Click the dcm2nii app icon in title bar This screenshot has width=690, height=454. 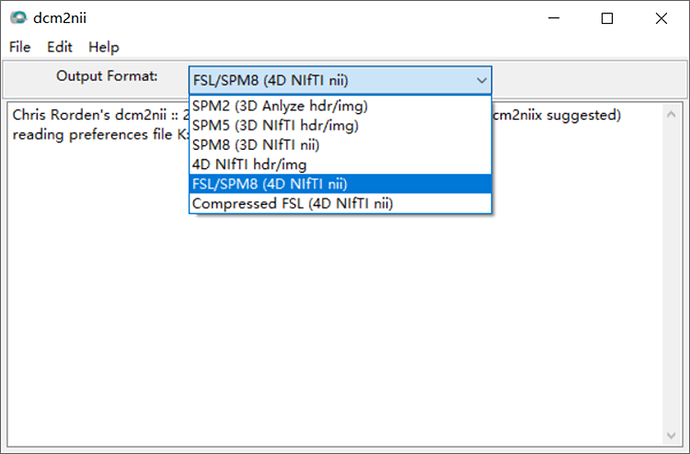(18, 18)
